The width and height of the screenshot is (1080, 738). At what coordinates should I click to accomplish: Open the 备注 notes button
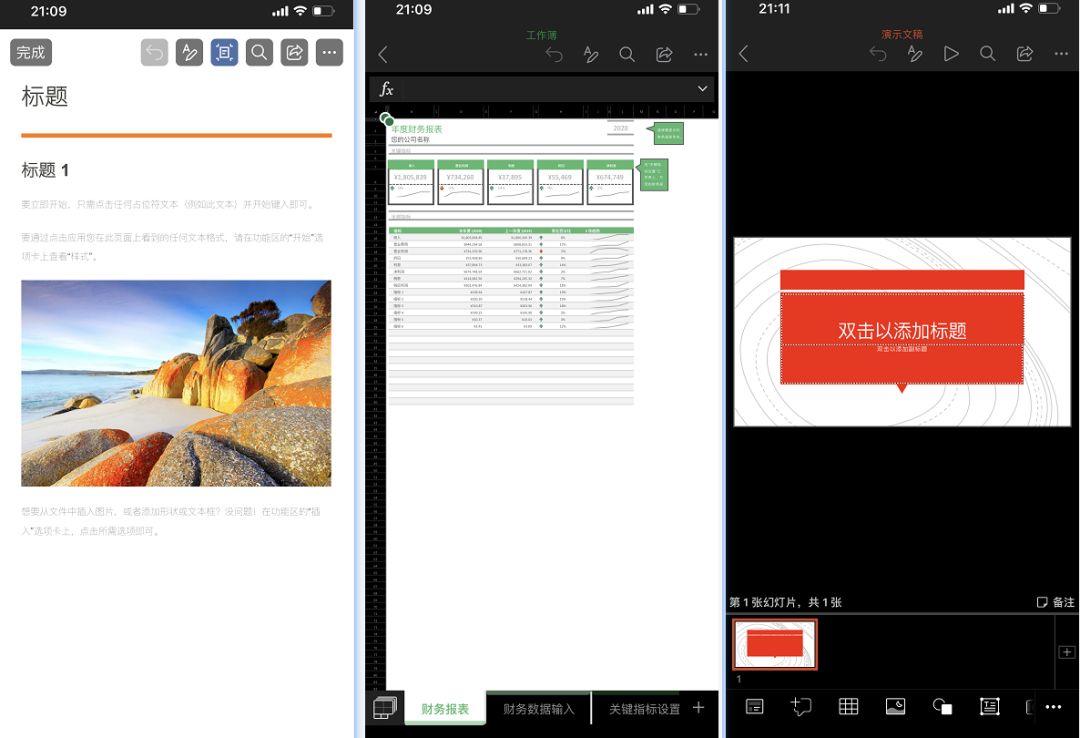point(1055,602)
